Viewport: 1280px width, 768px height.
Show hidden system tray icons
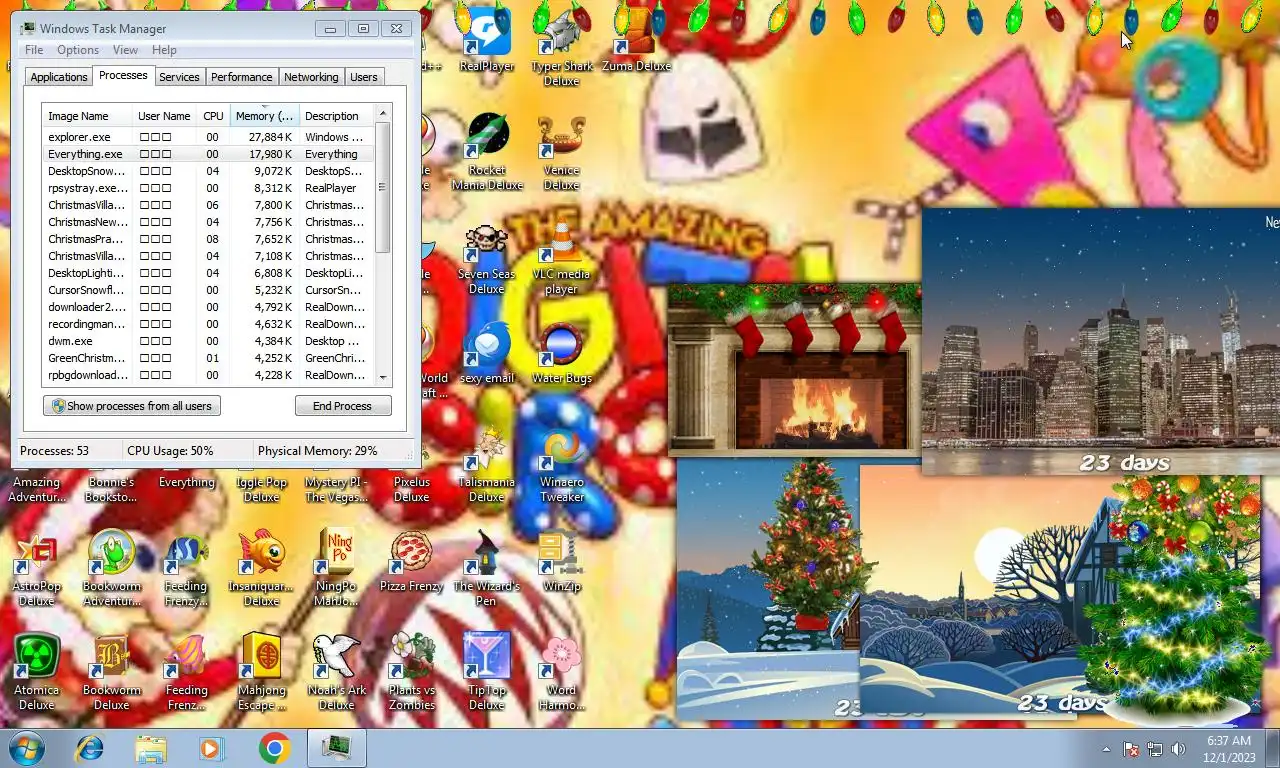1106,749
